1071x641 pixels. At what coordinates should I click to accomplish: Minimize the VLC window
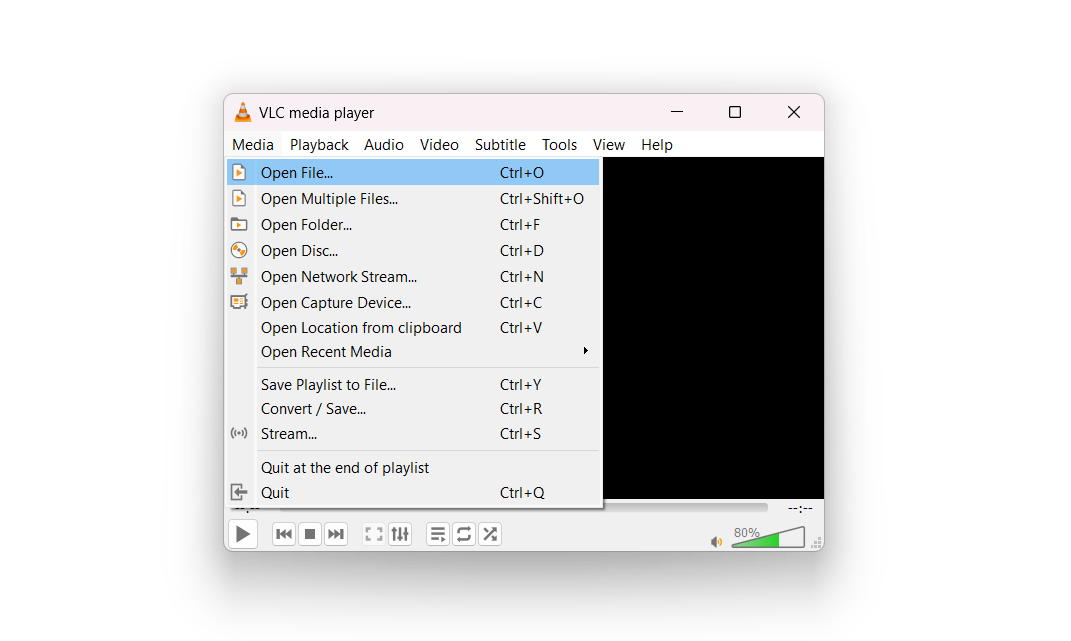[677, 111]
